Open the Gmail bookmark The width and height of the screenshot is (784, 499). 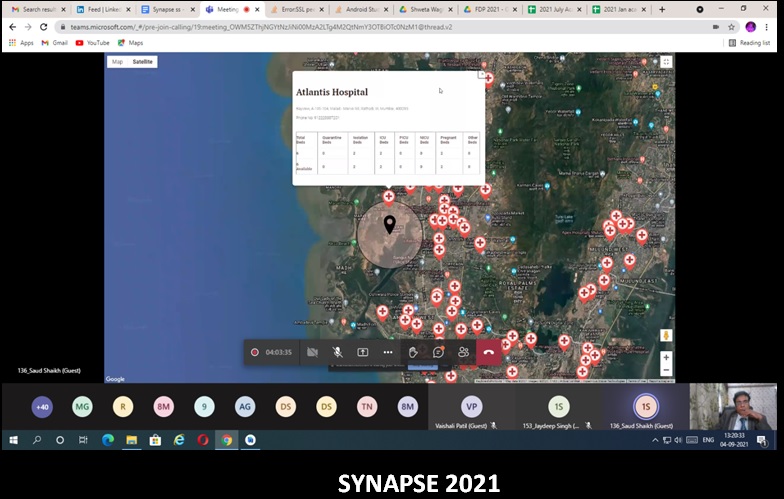click(54, 43)
